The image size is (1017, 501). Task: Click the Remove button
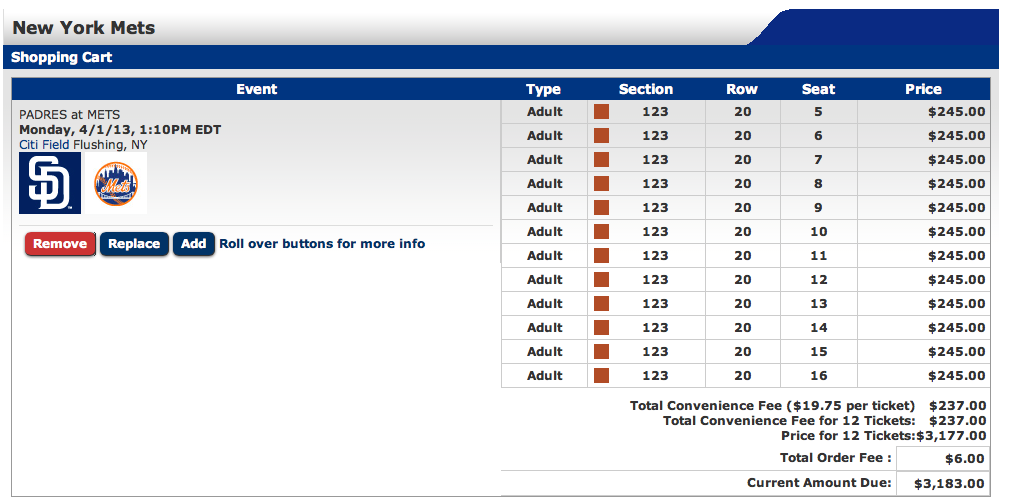[x=60, y=244]
